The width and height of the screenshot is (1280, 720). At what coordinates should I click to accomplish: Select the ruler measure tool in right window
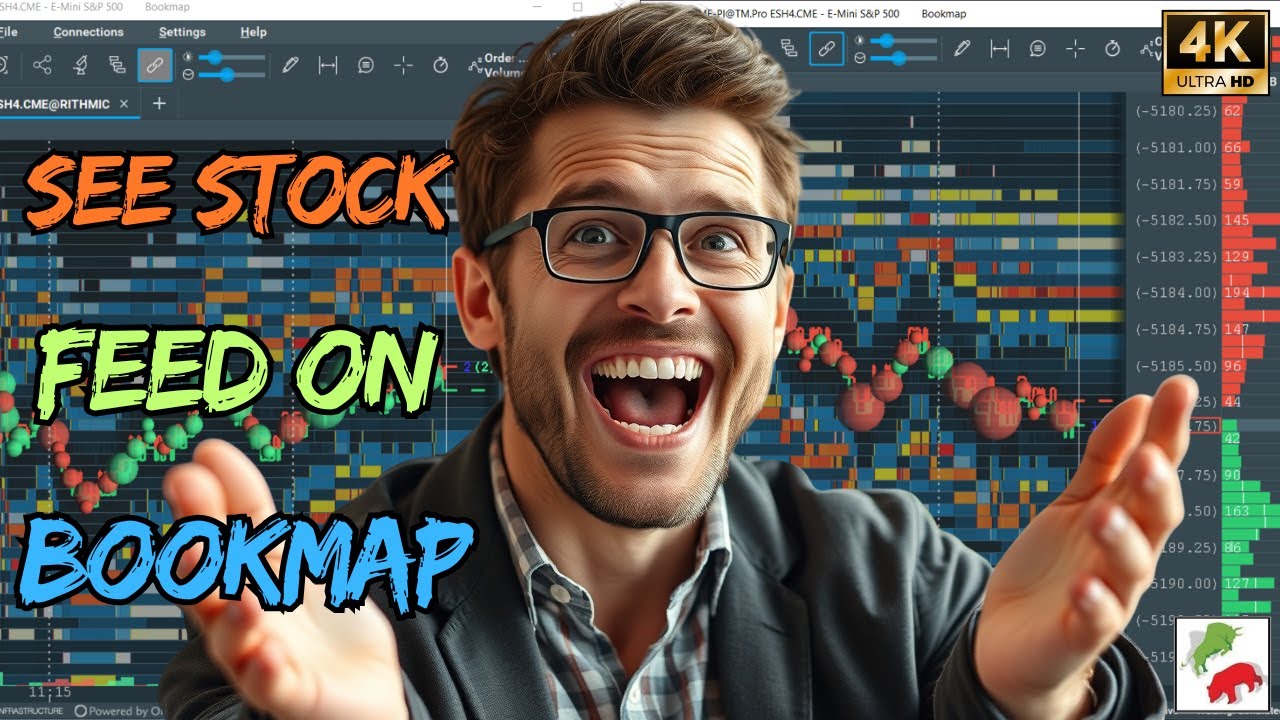[x=999, y=48]
